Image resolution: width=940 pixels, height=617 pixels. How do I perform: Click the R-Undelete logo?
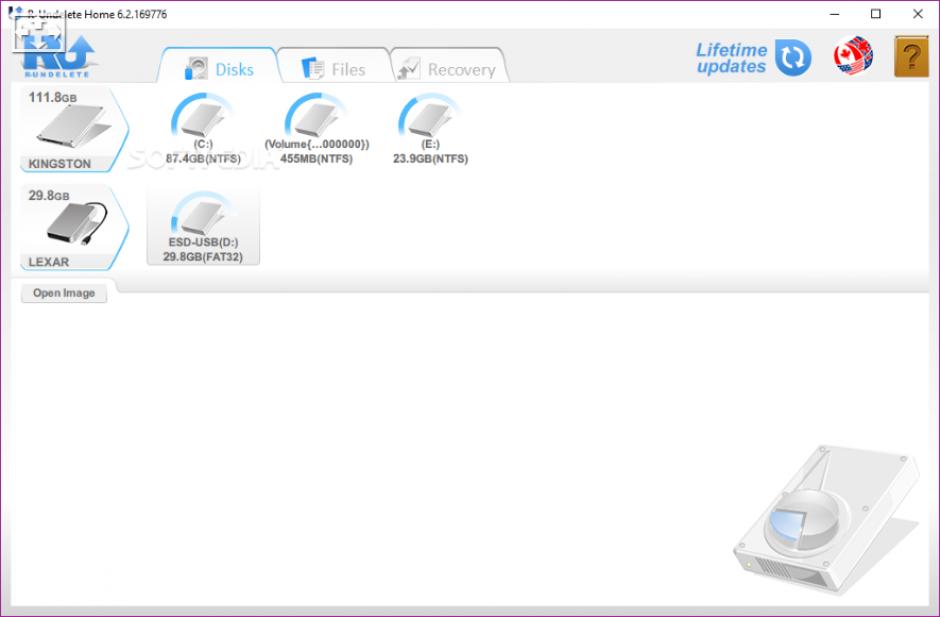tap(57, 56)
